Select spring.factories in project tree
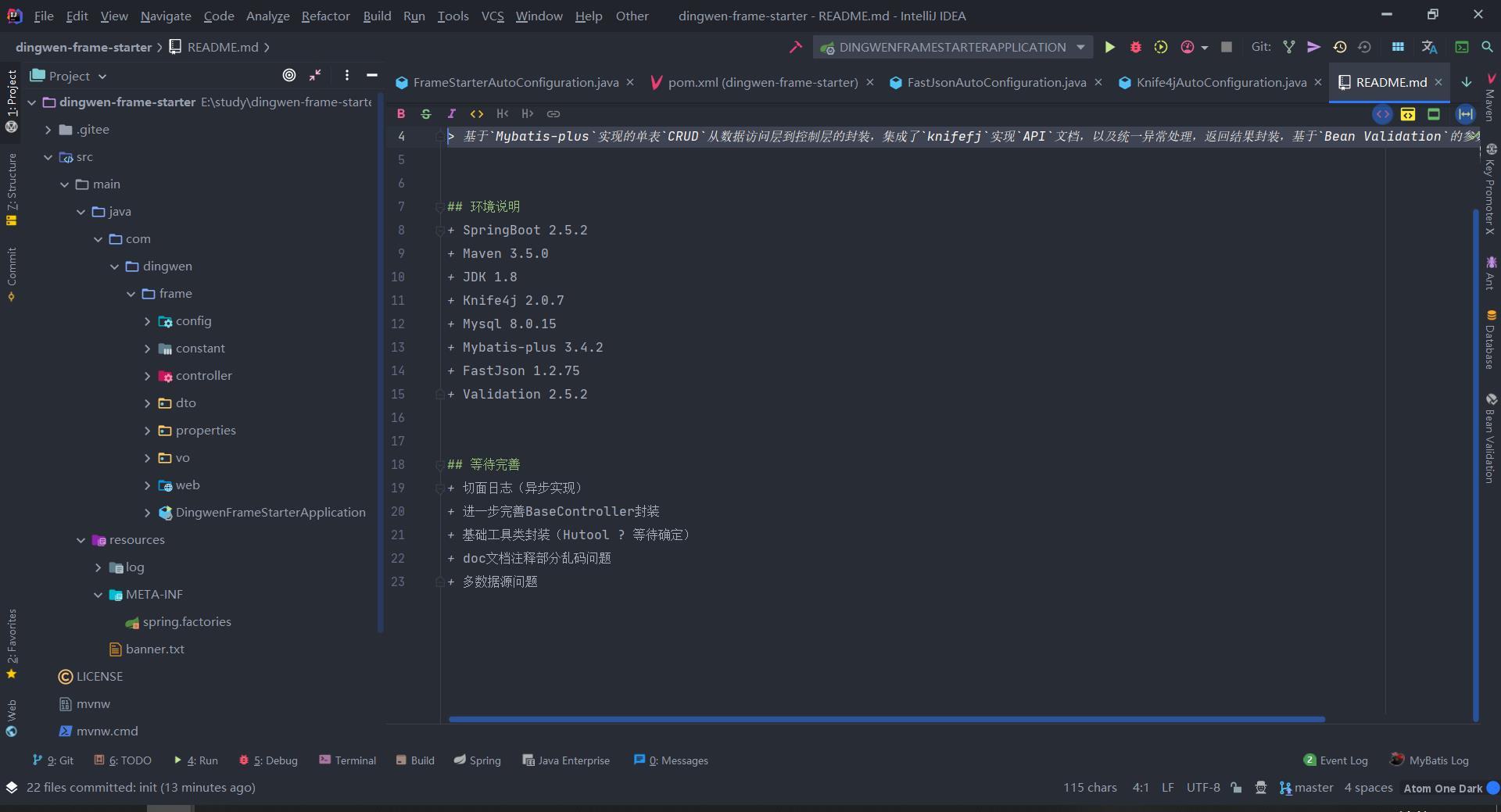 pyautogui.click(x=186, y=622)
